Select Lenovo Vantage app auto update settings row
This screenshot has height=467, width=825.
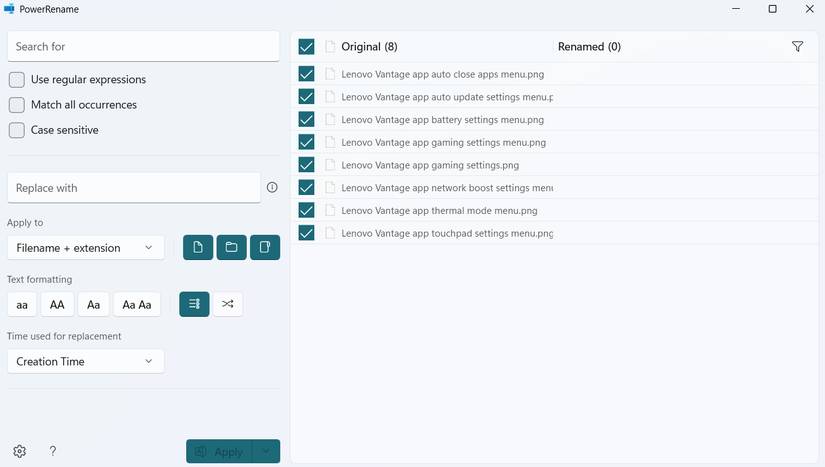(x=447, y=97)
